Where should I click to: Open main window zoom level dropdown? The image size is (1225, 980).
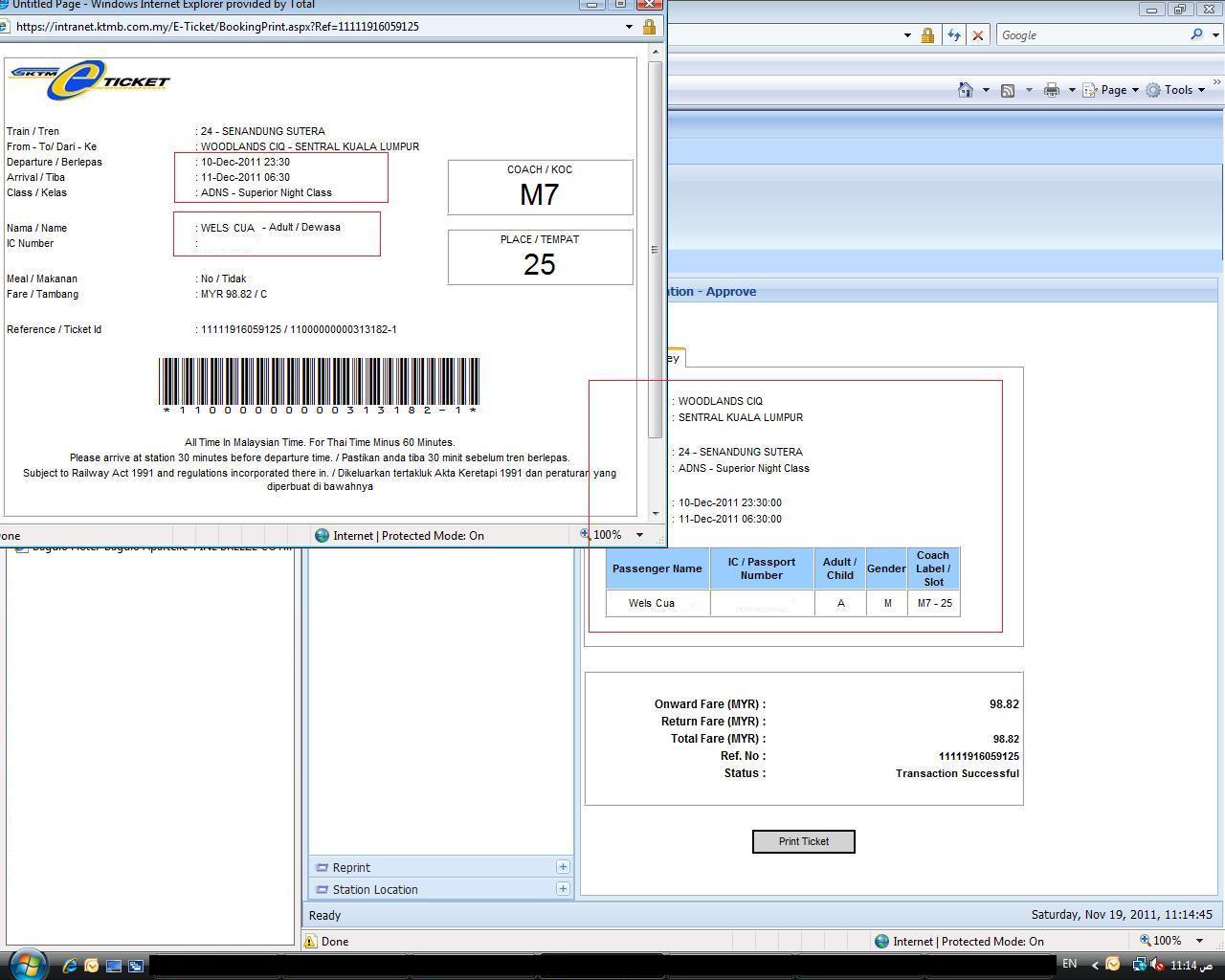[1199, 941]
